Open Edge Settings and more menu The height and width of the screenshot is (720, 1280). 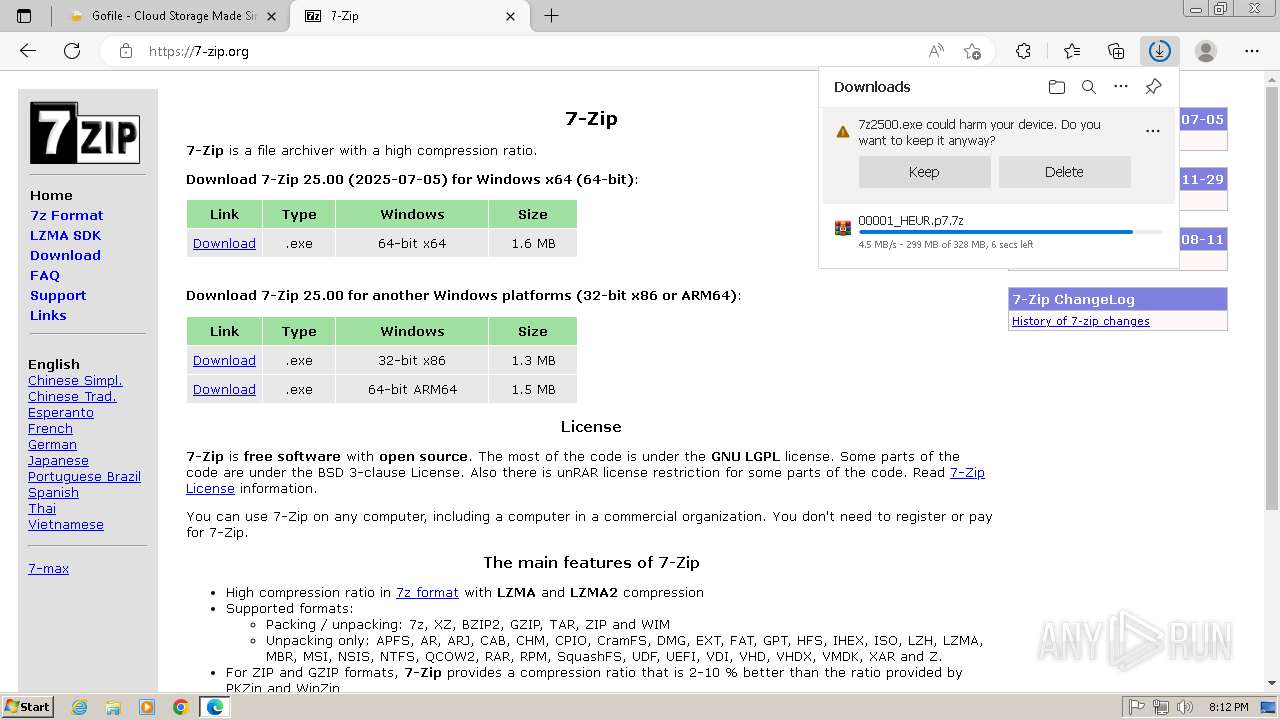1252,51
